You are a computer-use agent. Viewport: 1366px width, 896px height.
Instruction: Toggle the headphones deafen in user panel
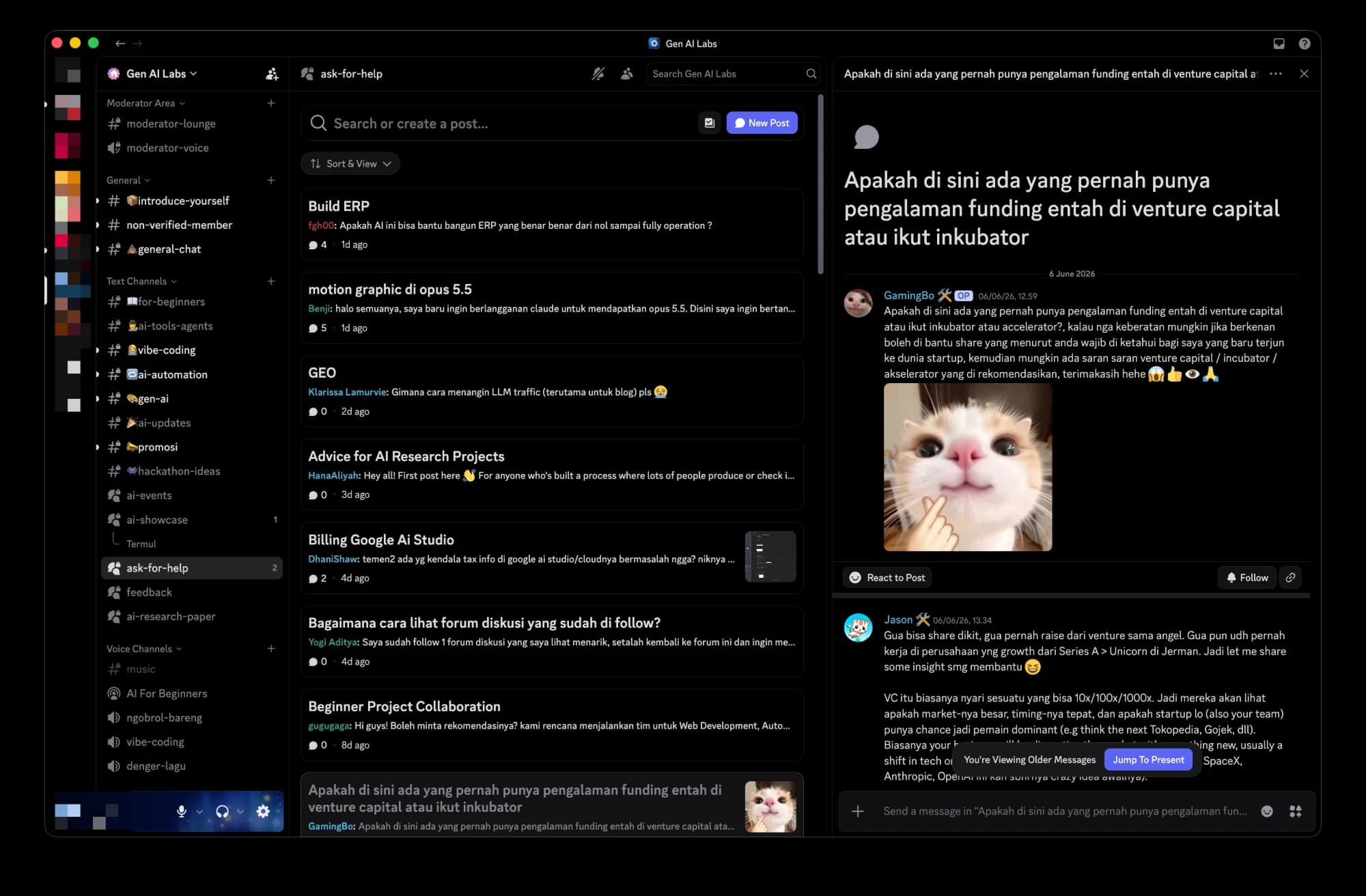(222, 811)
